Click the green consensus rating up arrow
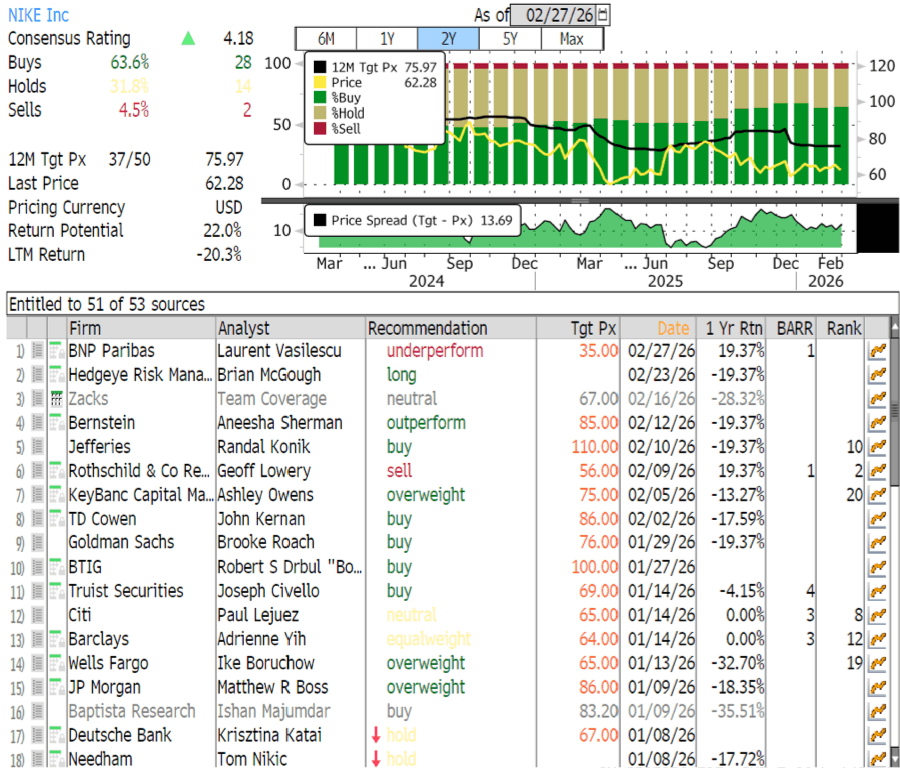The height and width of the screenshot is (768, 900). click(188, 39)
